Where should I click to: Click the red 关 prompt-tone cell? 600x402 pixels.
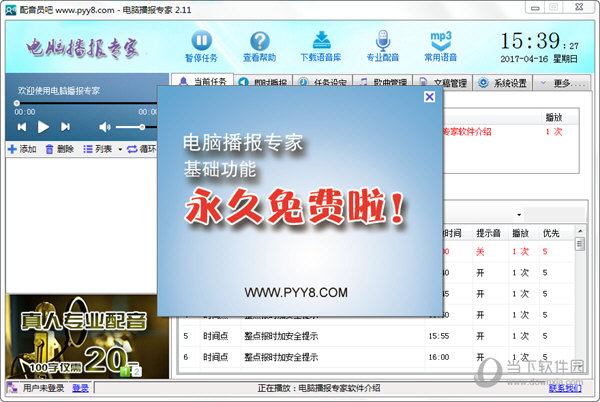[480, 251]
